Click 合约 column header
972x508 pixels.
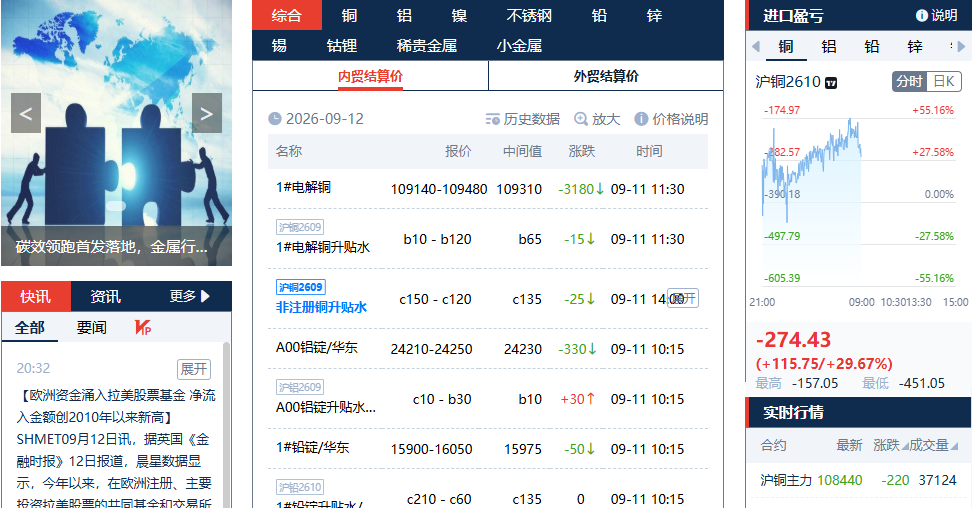773,445
